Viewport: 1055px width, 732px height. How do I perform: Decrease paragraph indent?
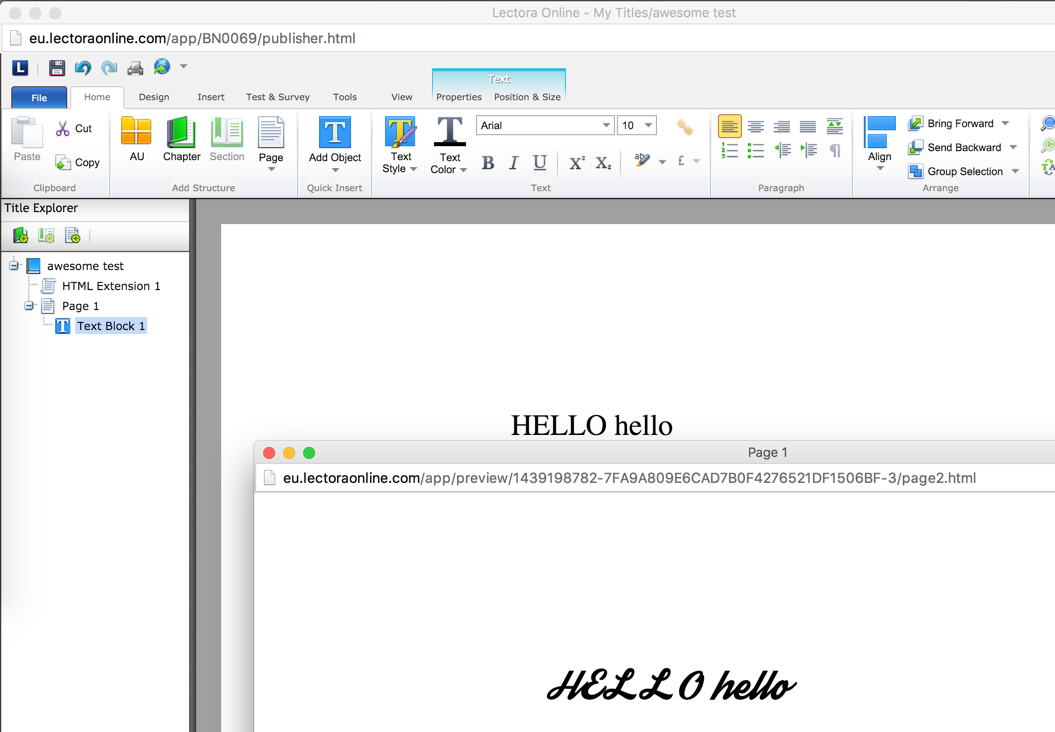coord(783,151)
